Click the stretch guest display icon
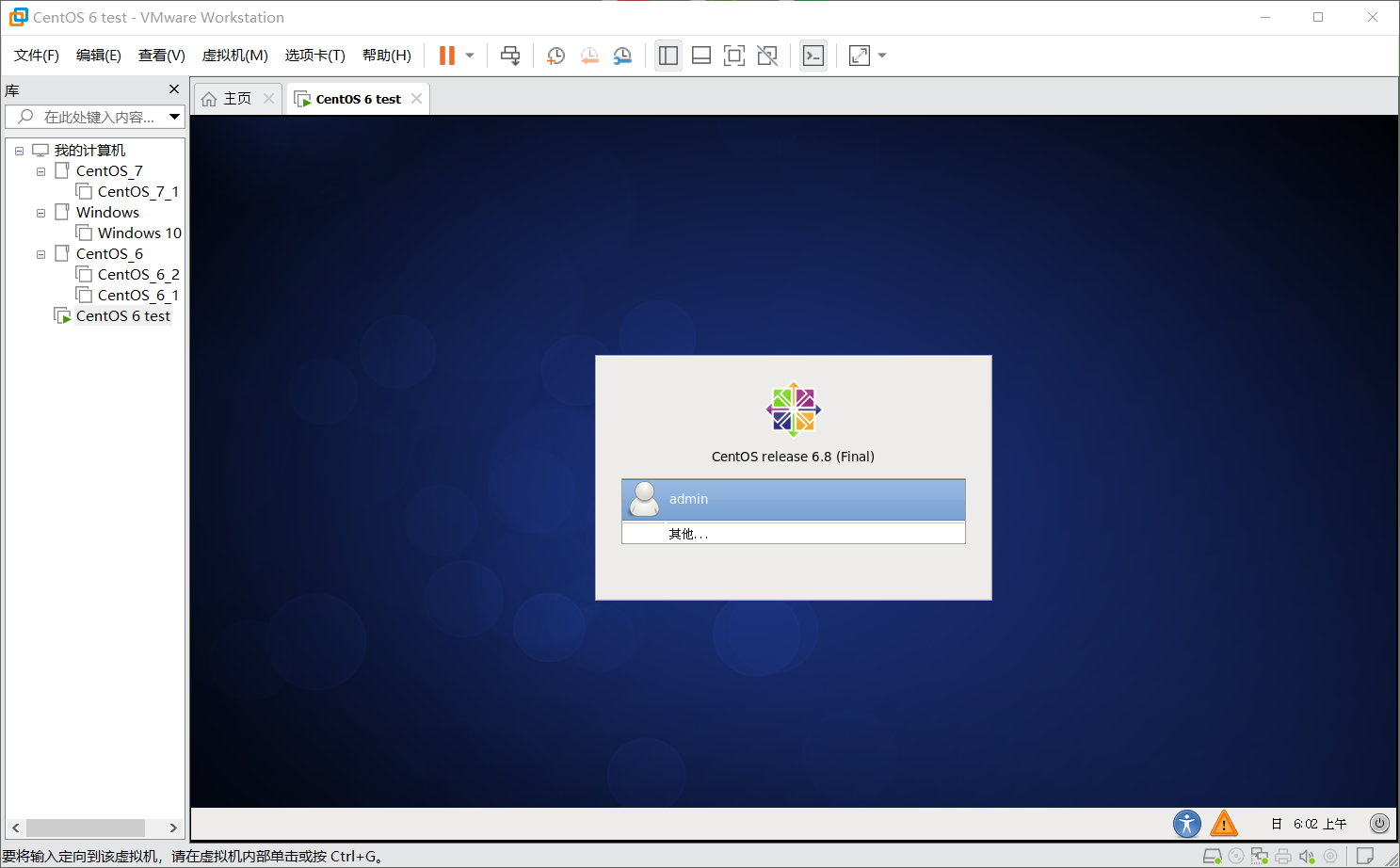 860,56
